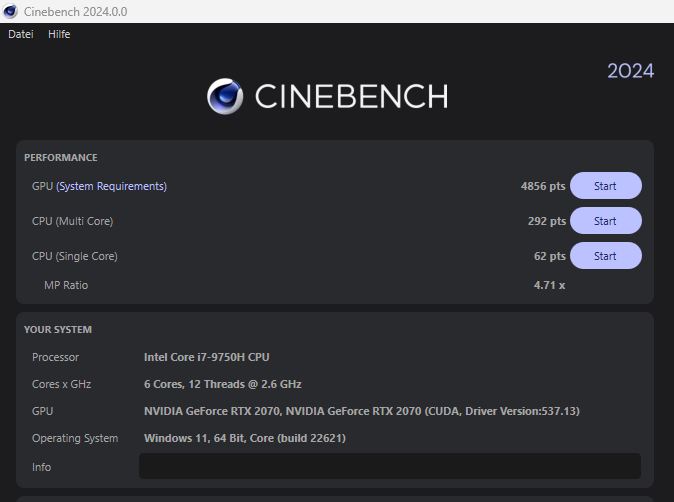Click the NVIDIA GeForce RTX 2070 GPU line
Viewport: 674px width, 502px height.
(362, 411)
